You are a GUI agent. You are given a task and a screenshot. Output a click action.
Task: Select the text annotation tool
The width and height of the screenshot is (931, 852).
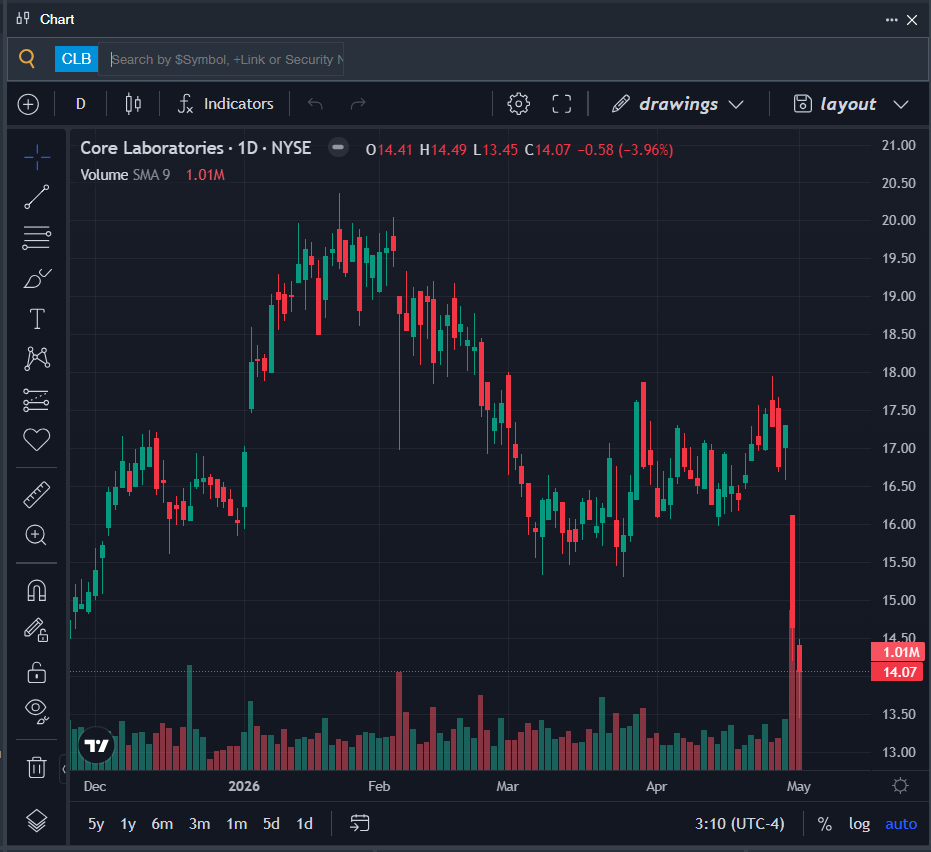pos(37,319)
